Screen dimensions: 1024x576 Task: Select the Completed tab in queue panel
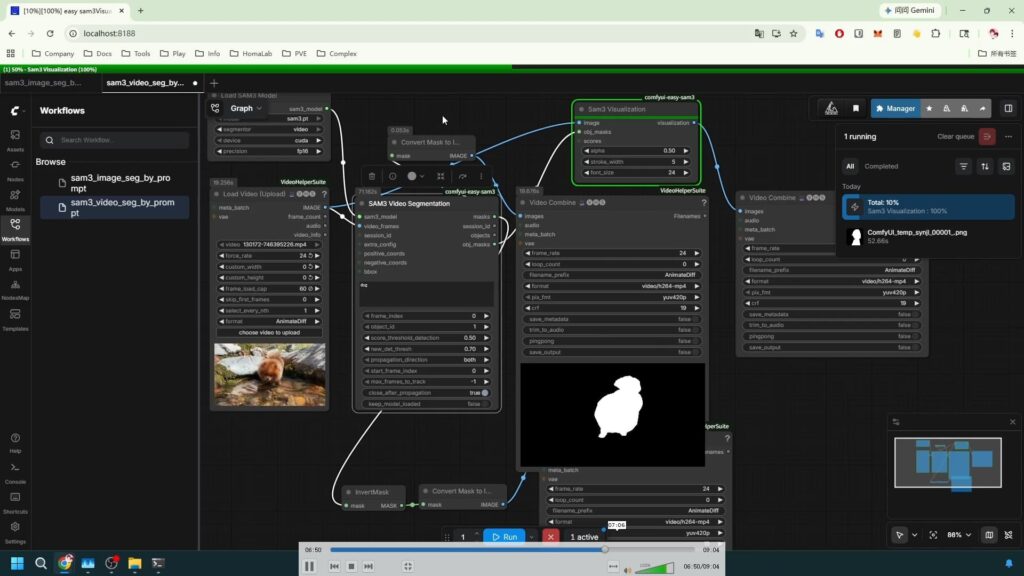coord(881,167)
